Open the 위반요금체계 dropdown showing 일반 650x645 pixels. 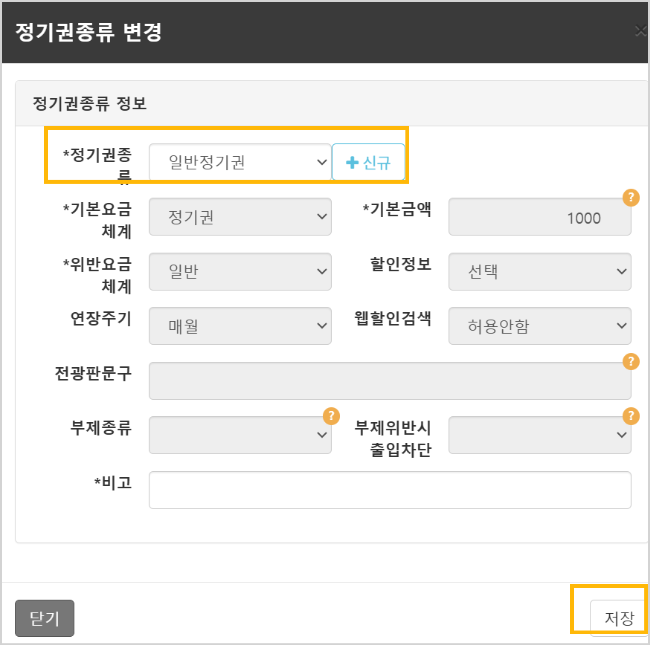point(240,272)
